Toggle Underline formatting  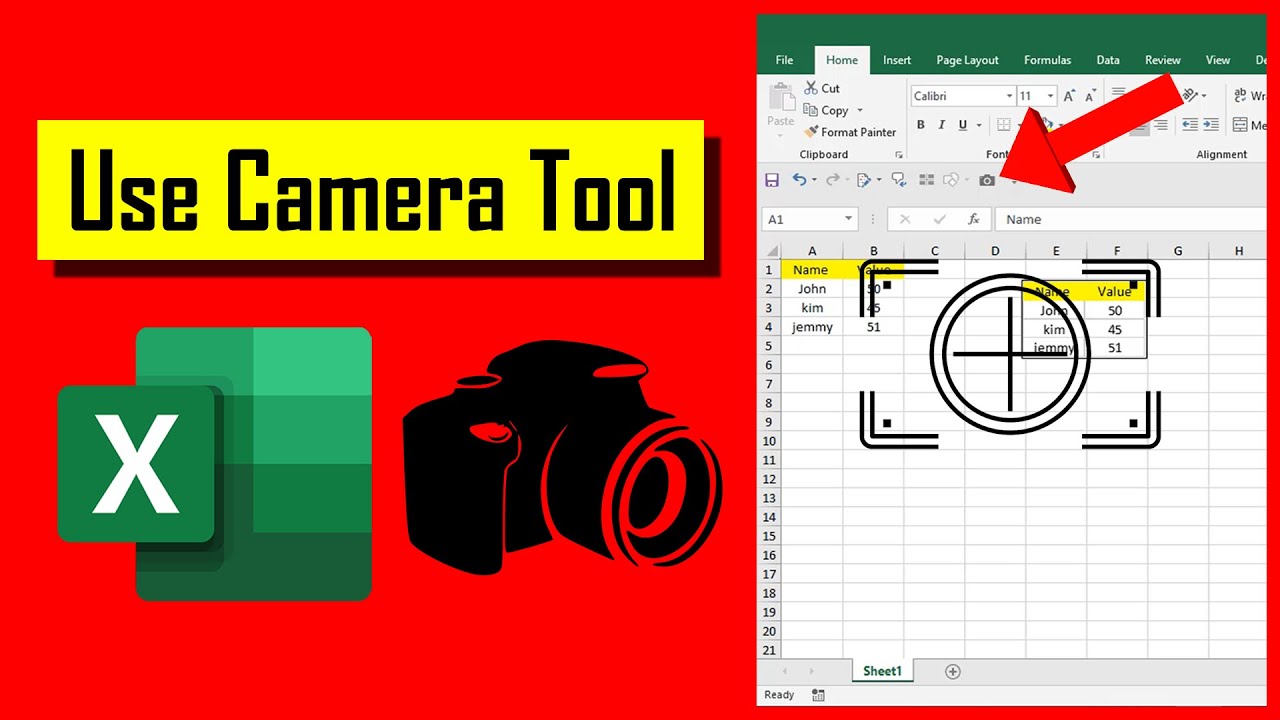pos(963,125)
